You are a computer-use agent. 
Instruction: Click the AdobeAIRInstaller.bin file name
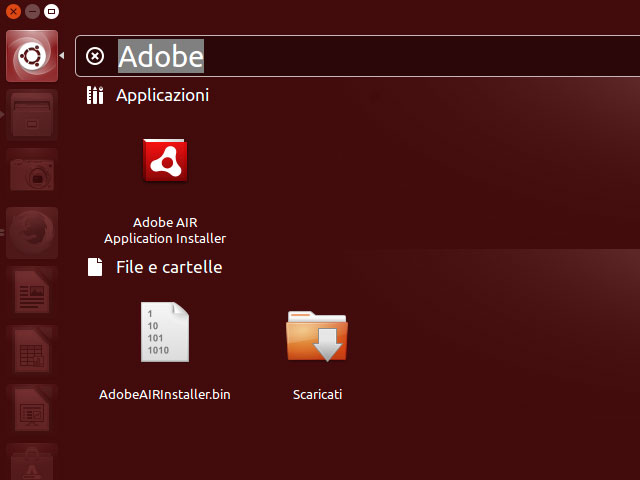point(165,394)
